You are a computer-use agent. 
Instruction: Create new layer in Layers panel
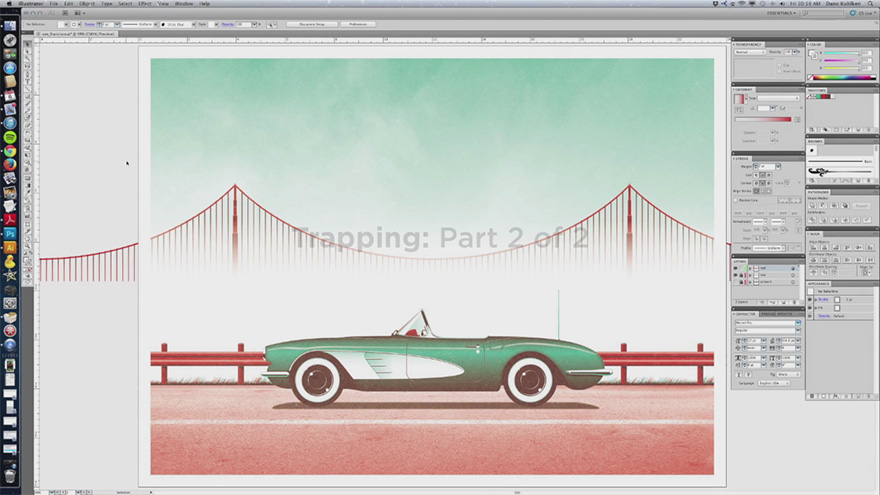pyautogui.click(x=783, y=302)
